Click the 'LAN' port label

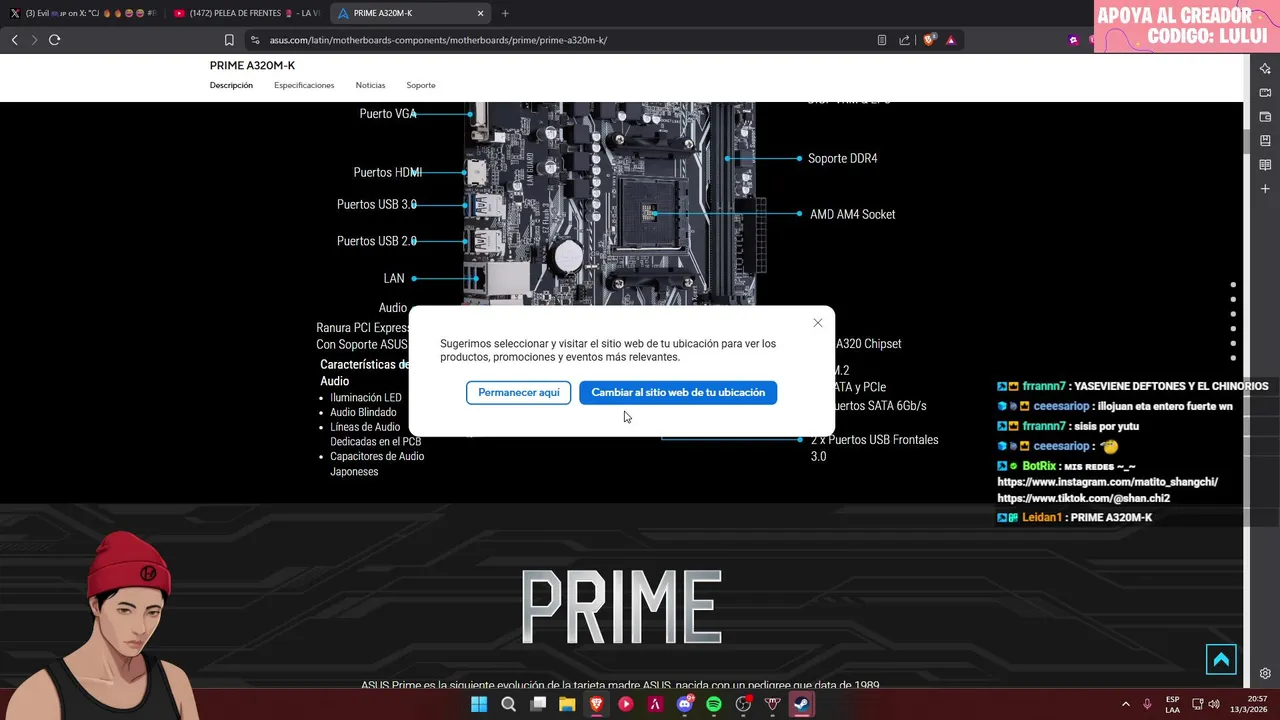pyautogui.click(x=394, y=278)
